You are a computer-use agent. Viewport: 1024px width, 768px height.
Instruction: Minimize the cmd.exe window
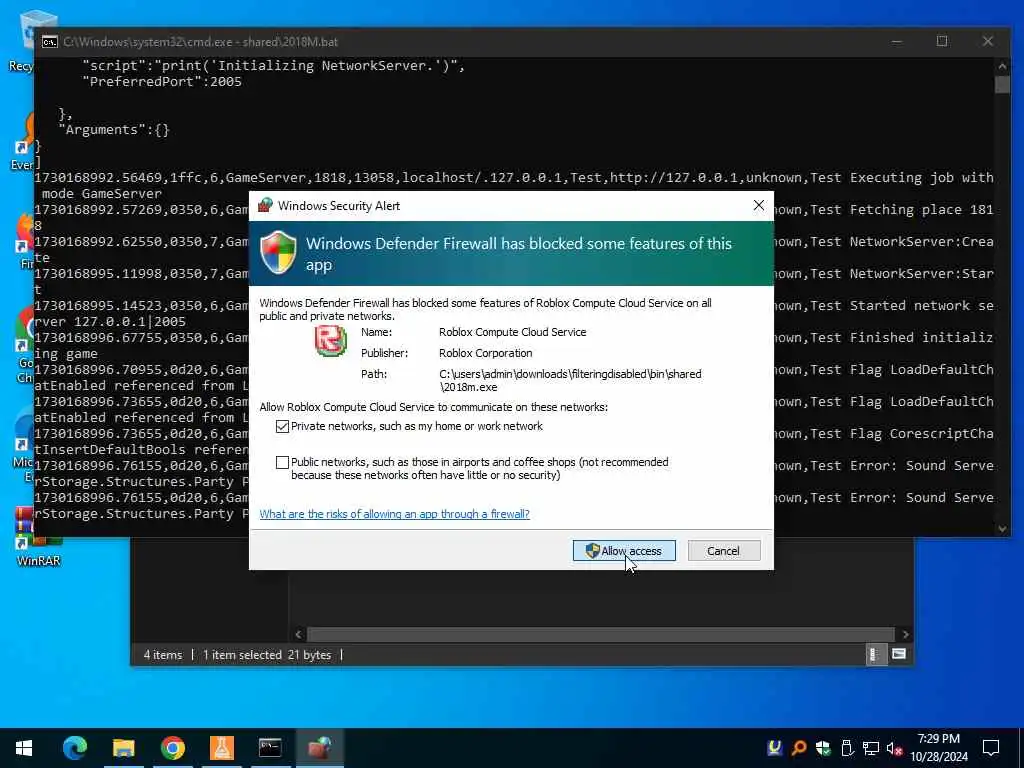point(897,41)
